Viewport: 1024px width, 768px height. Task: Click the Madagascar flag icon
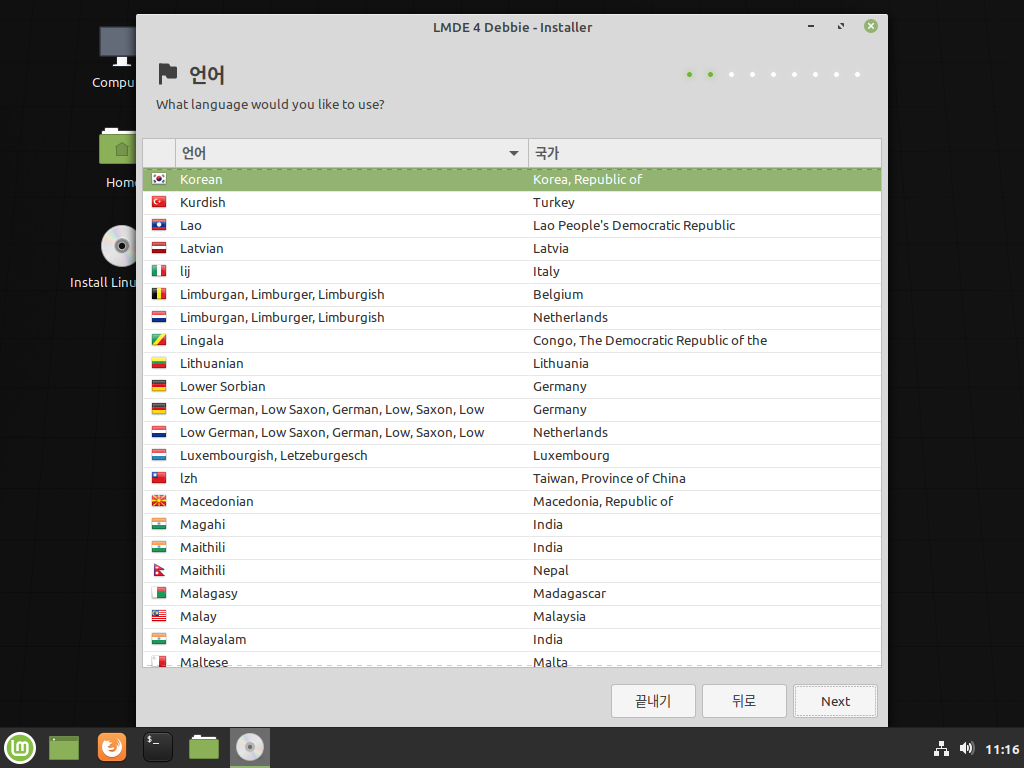(x=159, y=593)
